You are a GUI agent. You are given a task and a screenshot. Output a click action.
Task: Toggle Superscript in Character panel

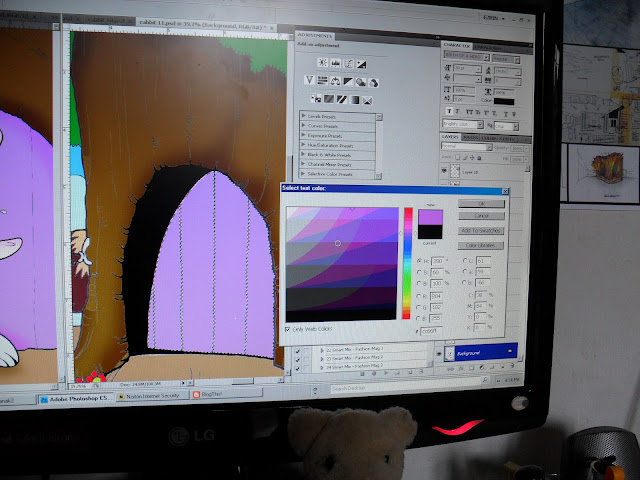coord(487,113)
